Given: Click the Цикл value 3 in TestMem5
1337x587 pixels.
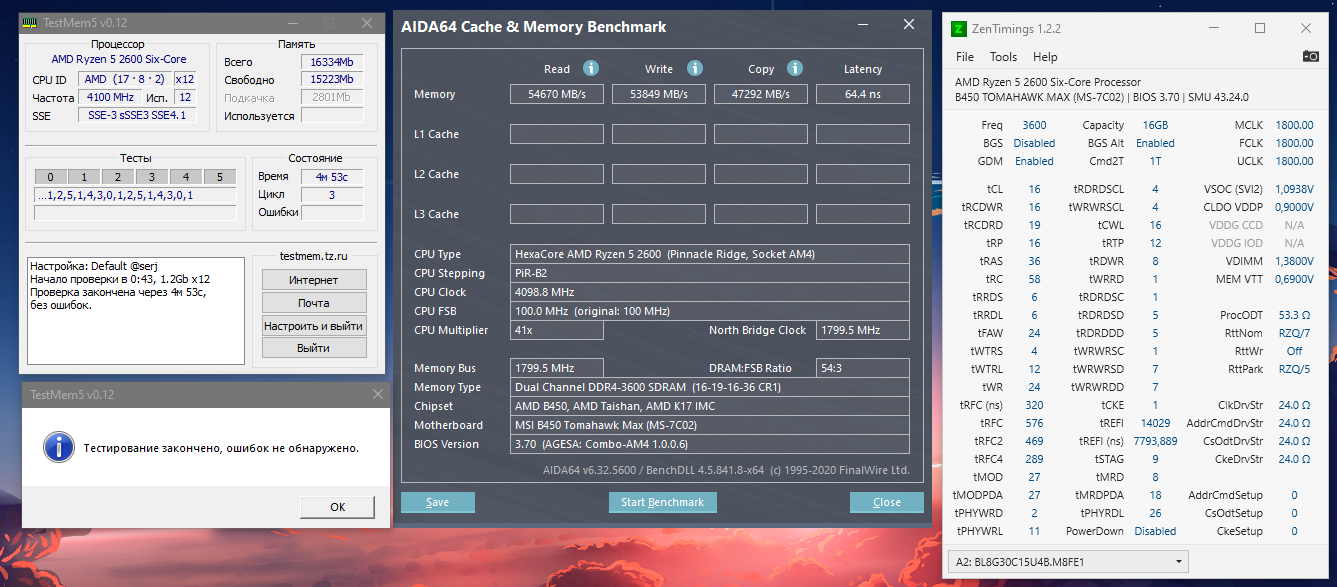Looking at the screenshot, I should pos(332,194).
